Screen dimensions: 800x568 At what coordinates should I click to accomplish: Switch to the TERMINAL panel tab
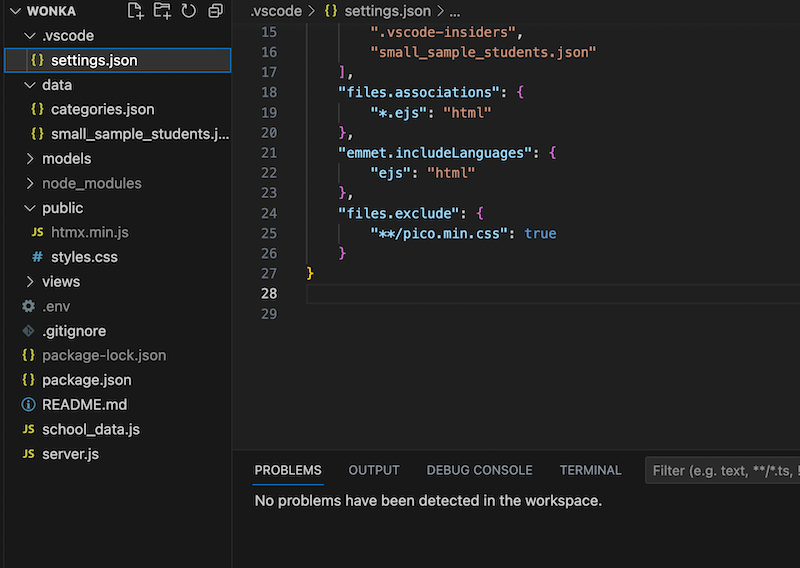(x=590, y=470)
